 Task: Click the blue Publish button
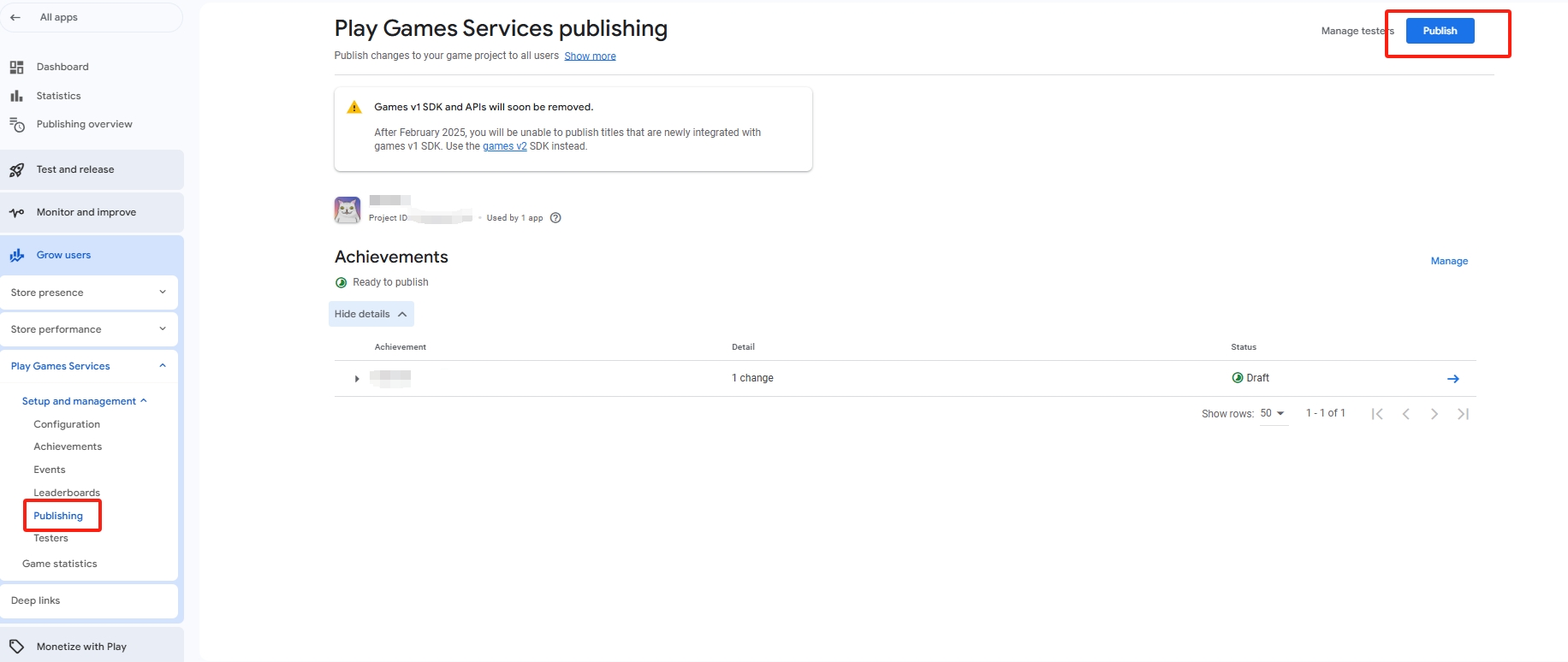pos(1440,31)
